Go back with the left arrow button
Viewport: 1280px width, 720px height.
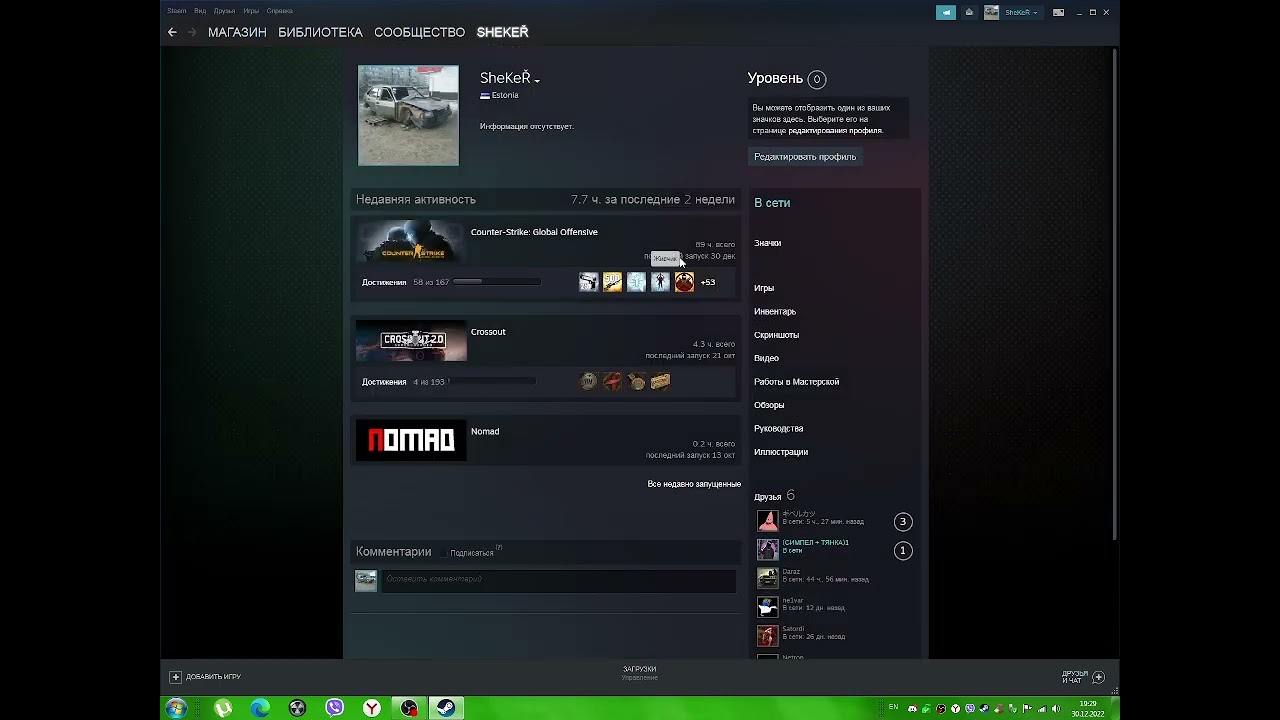click(172, 32)
